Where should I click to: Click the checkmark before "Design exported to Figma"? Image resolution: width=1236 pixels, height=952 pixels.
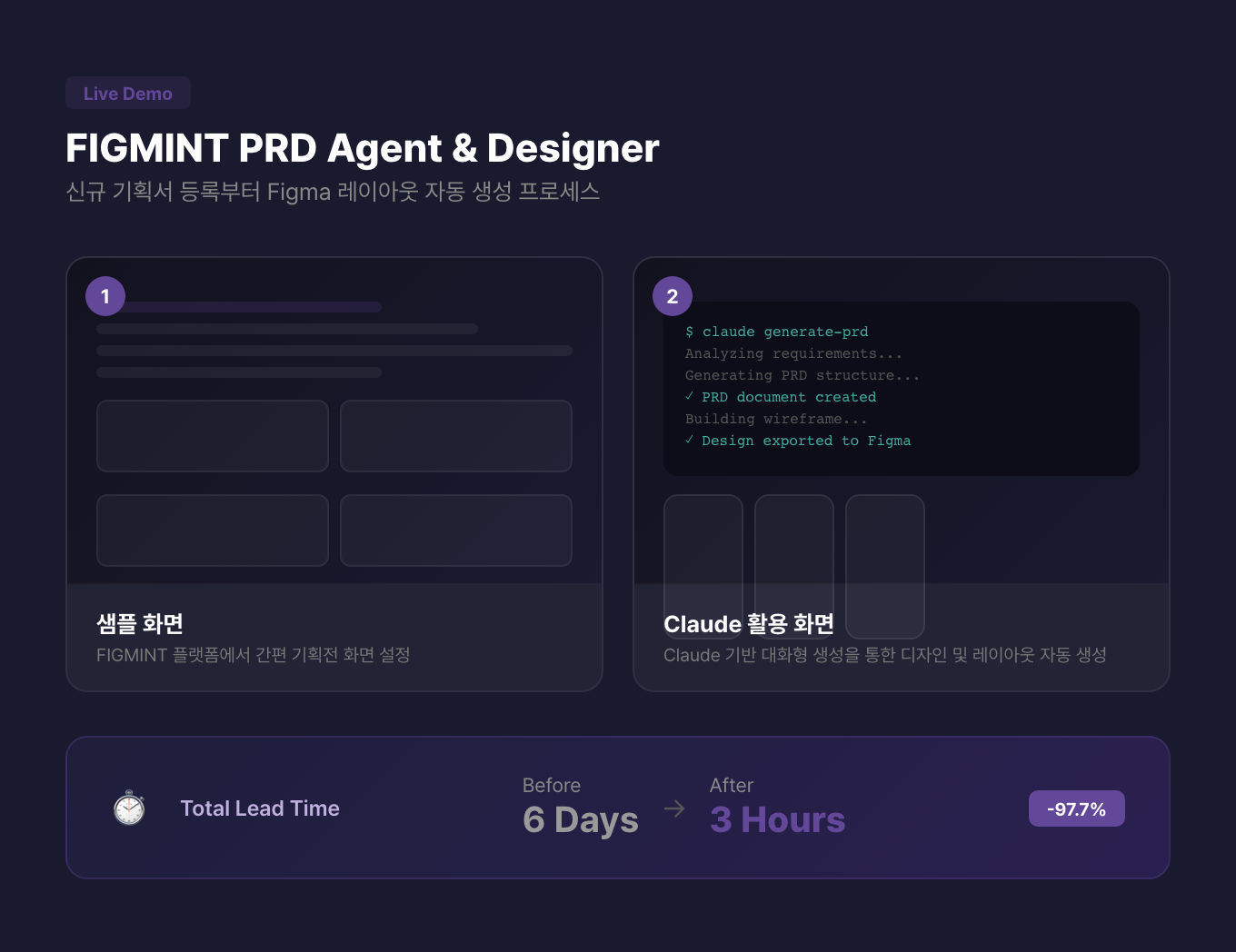690,441
